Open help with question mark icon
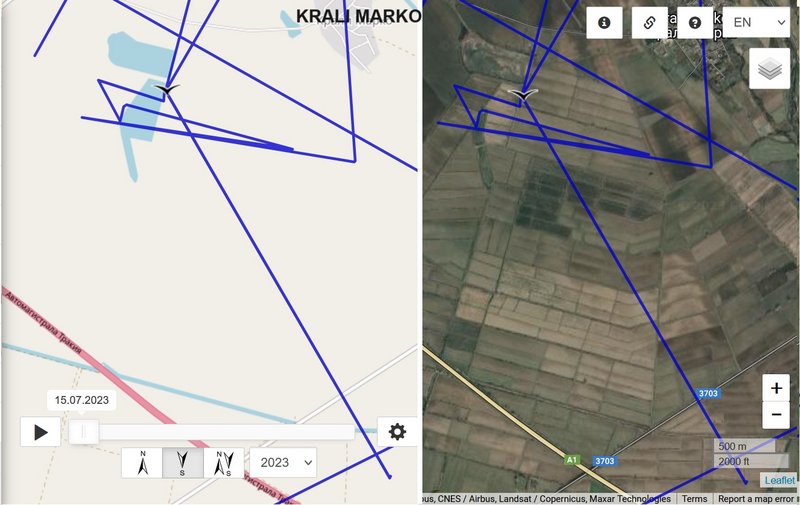800x505 pixels. [695, 22]
